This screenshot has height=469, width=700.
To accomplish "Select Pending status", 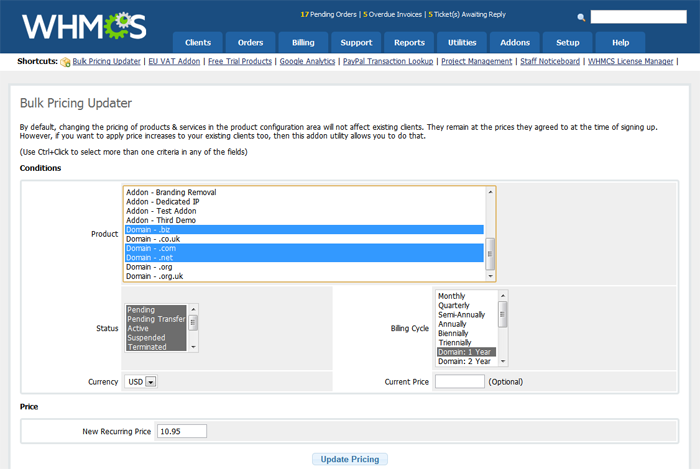I will pos(156,310).
